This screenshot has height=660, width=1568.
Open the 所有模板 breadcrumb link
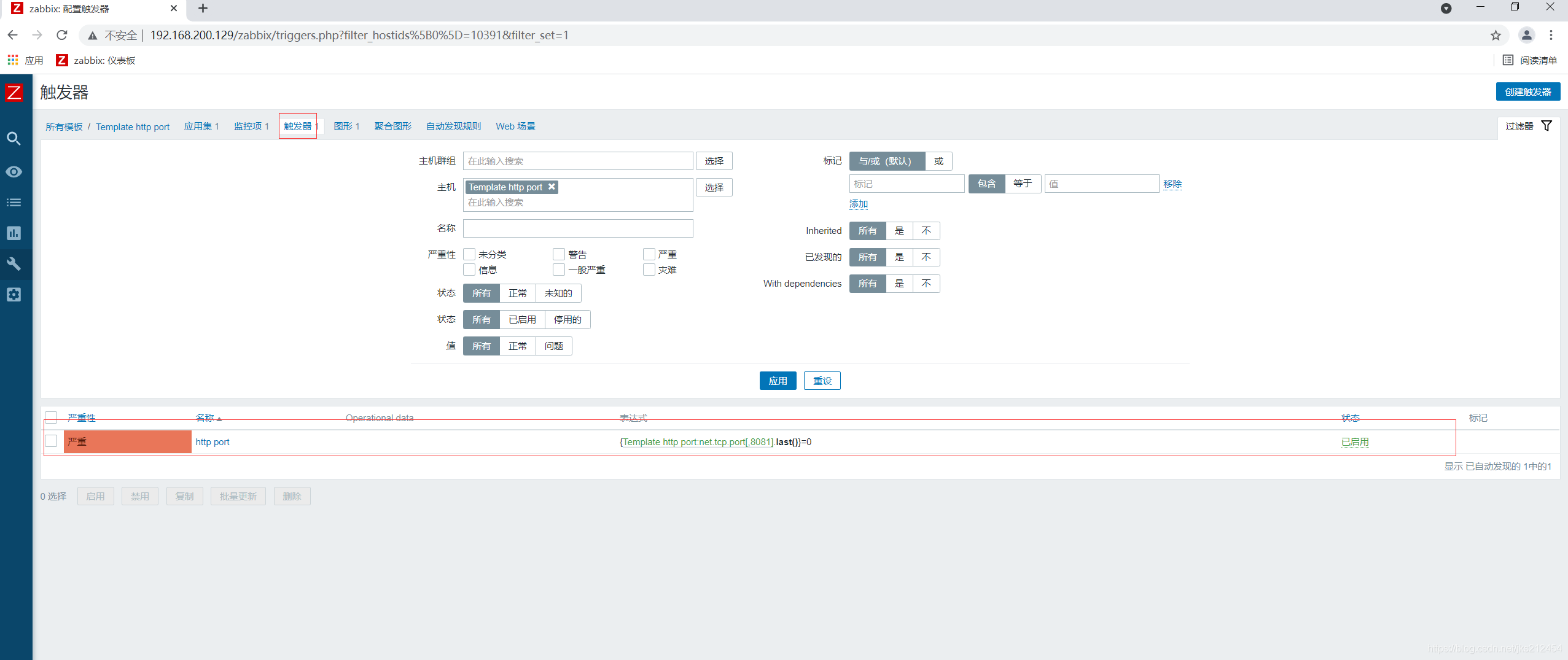click(x=64, y=126)
